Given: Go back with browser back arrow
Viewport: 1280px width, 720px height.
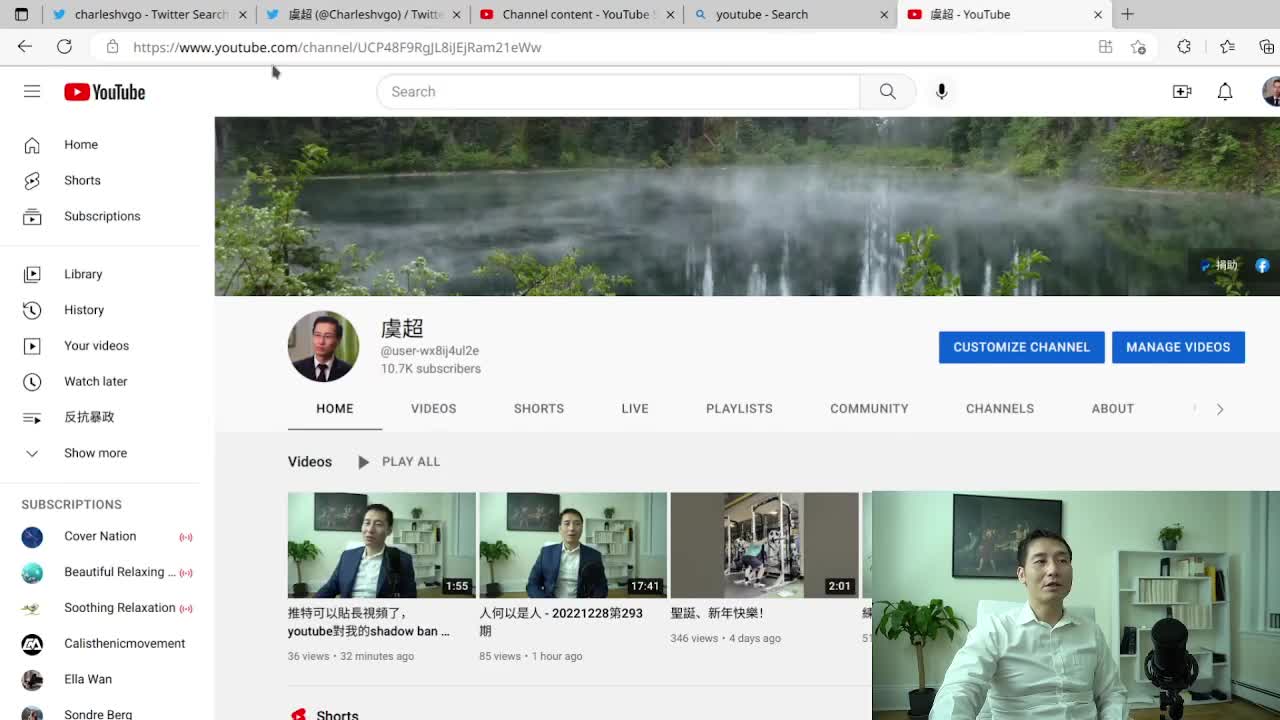Looking at the screenshot, I should [x=25, y=47].
